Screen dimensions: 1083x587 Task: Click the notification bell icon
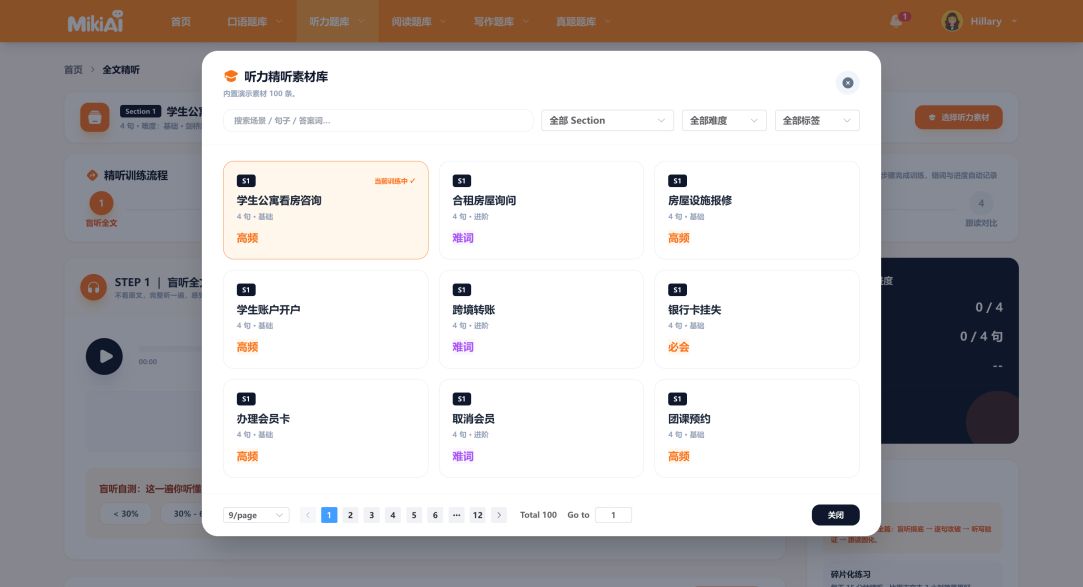coord(897,21)
